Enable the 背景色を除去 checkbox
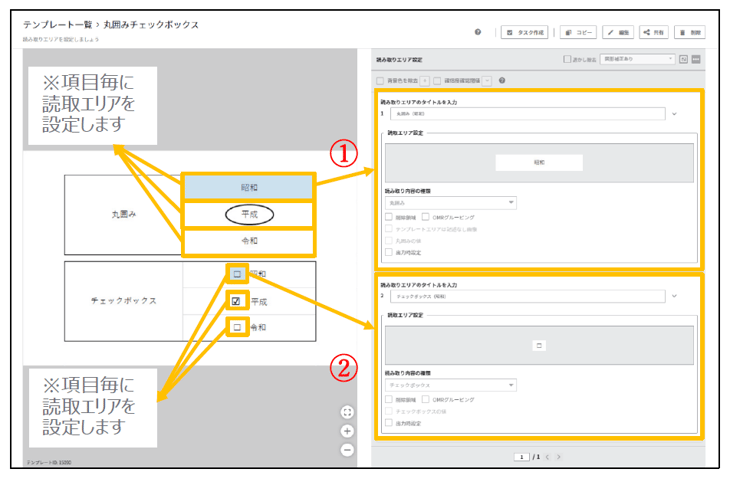Screen dimensions: 730x482 (380, 80)
